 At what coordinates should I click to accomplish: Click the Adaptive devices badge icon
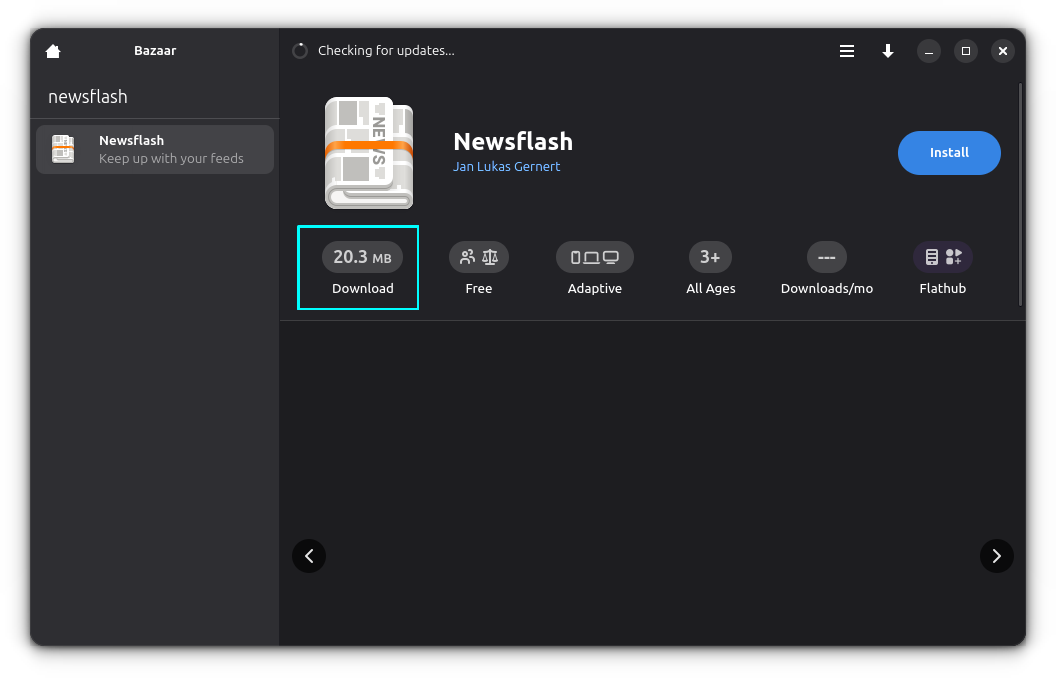pos(594,256)
